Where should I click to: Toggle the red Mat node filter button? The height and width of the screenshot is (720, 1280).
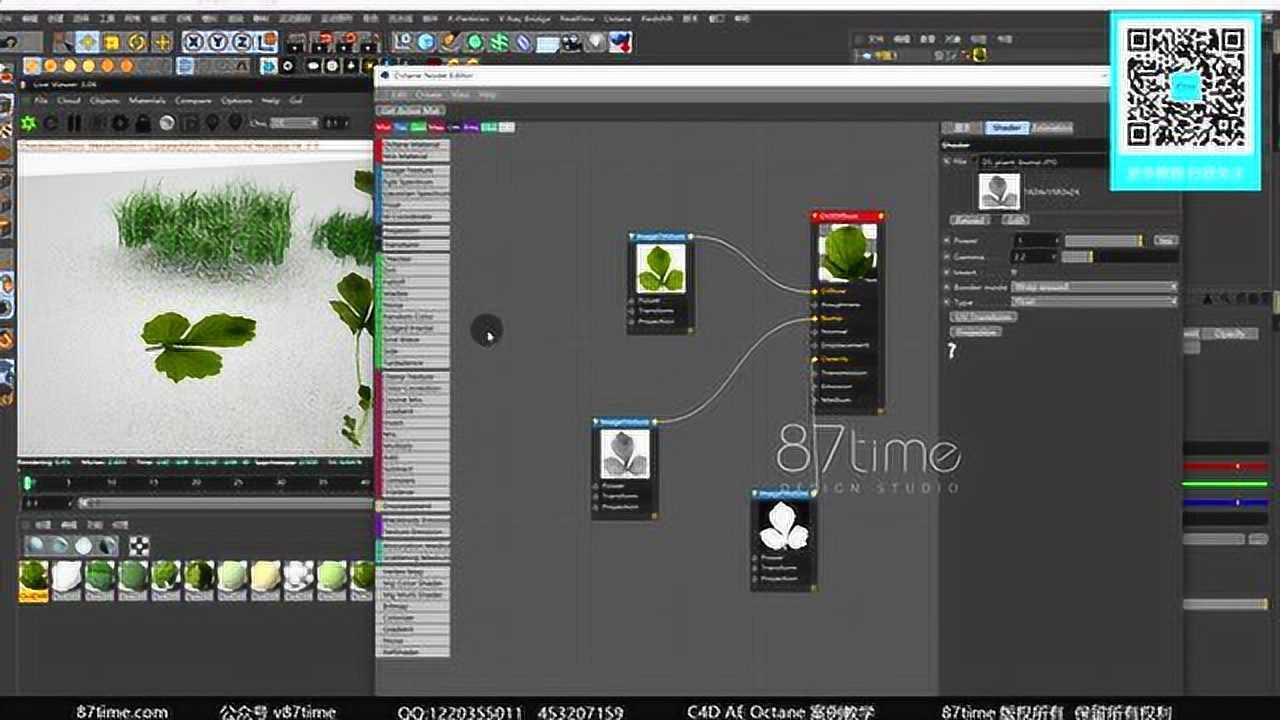383,127
